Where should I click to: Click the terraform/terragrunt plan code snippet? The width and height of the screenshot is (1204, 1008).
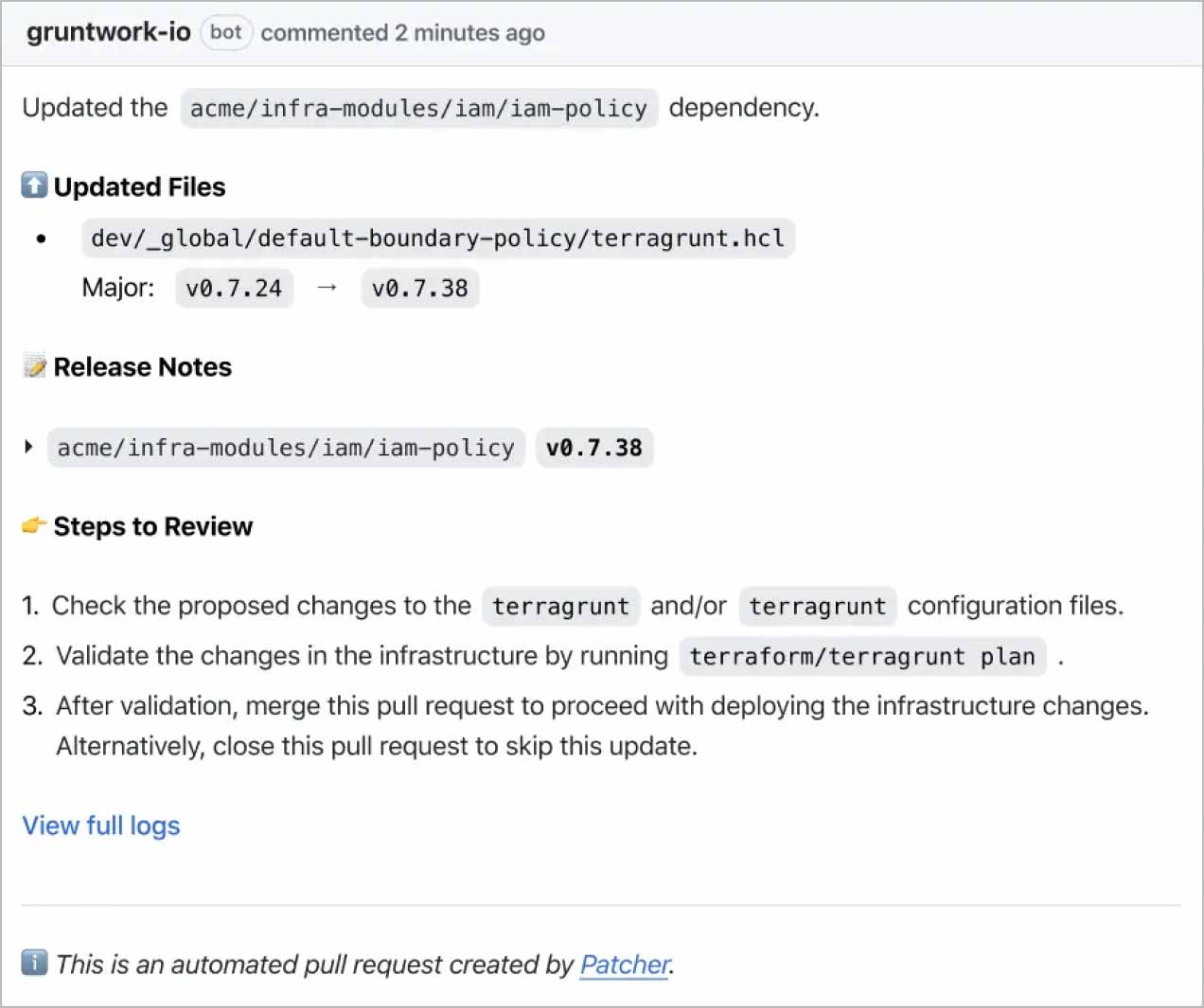(x=862, y=656)
